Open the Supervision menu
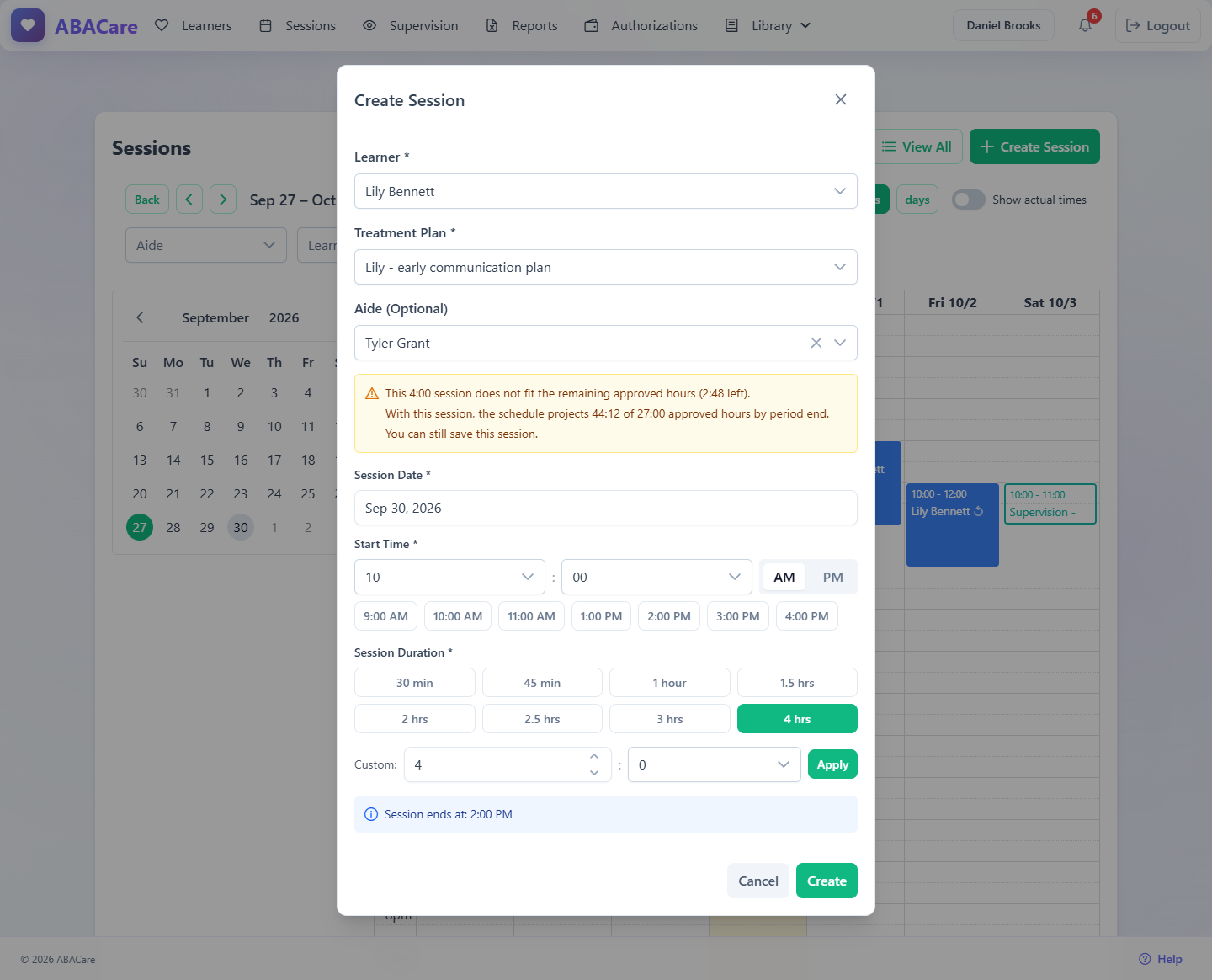 [411, 25]
